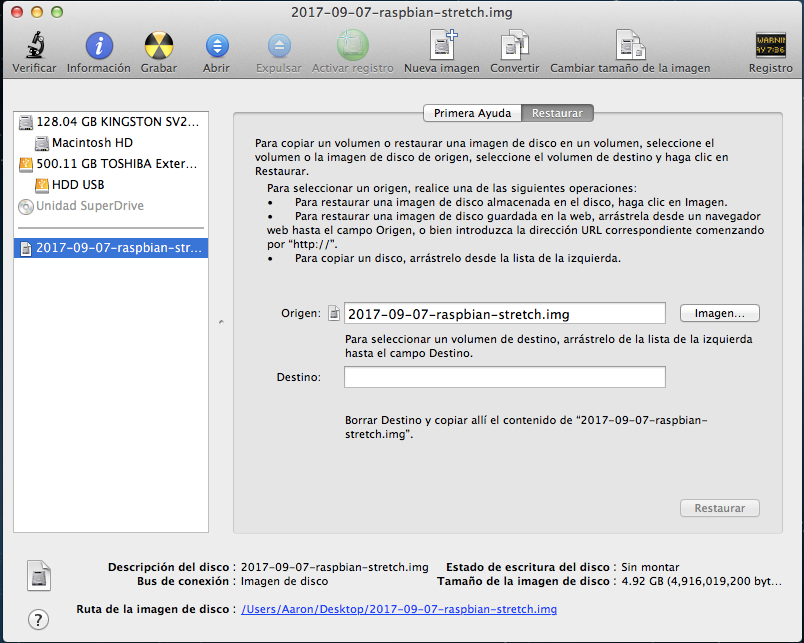
Task: Click the Grabar burn icon
Action: click(x=158, y=46)
